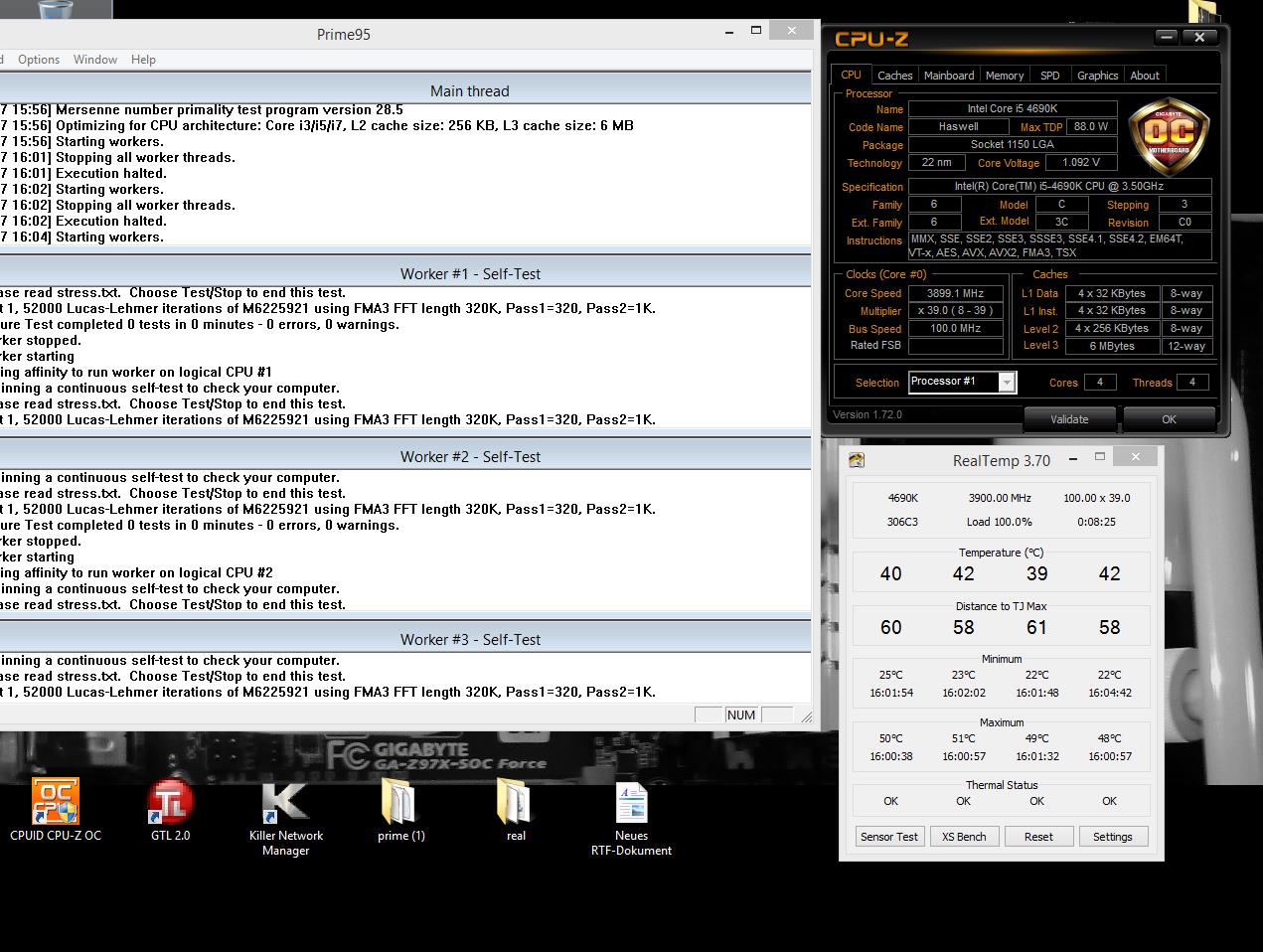1263x952 pixels.
Task: Open CPUID CPU-Z OC desktop shortcut
Action: pyautogui.click(x=56, y=810)
